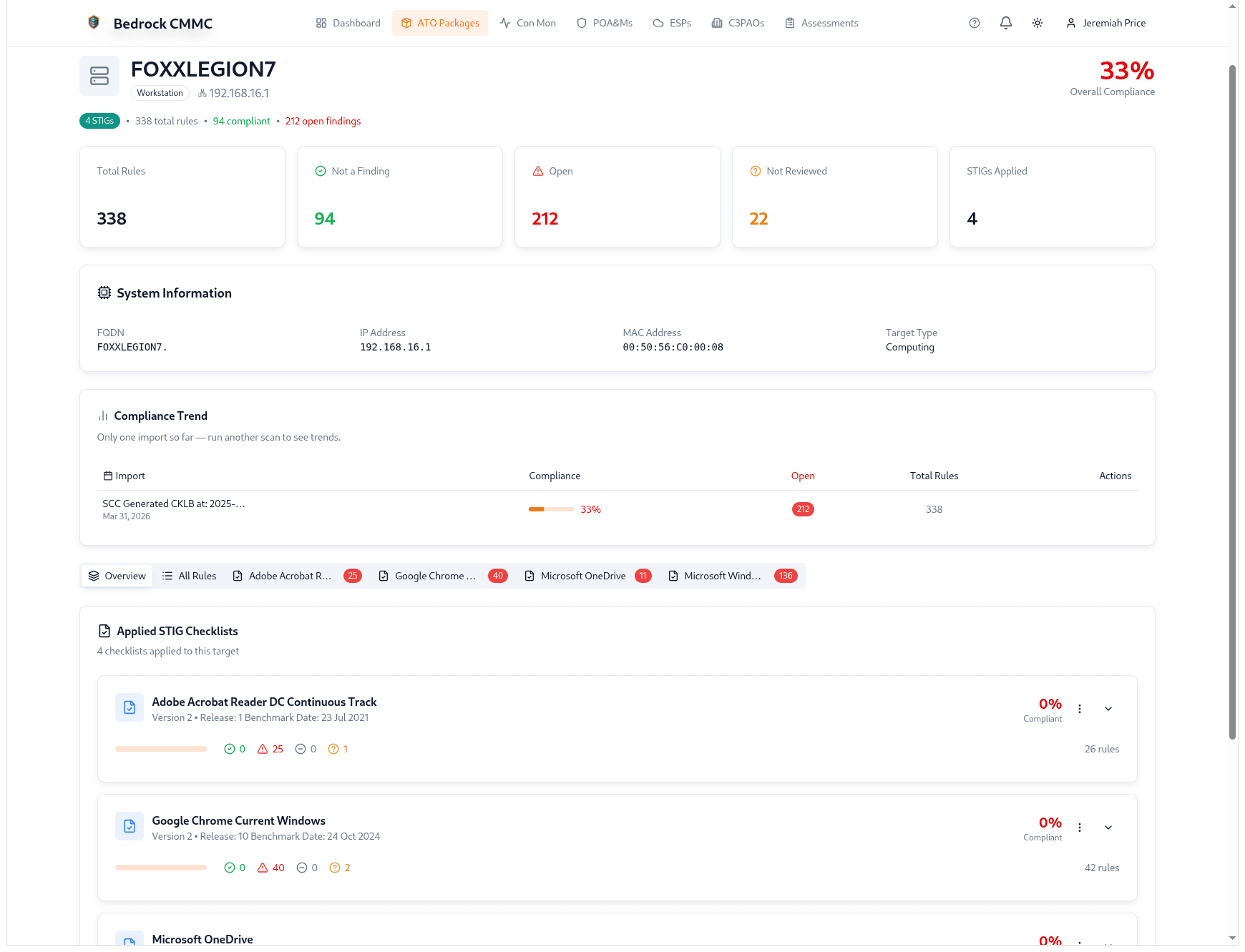Open the notifications bell
Screen dimensions: 1245x952
[x=1005, y=23]
